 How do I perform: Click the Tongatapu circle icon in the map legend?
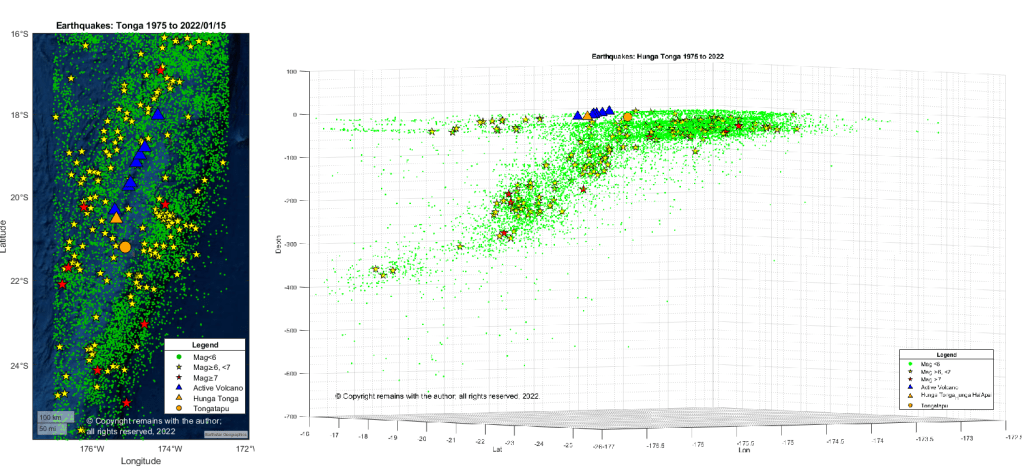pyautogui.click(x=179, y=408)
